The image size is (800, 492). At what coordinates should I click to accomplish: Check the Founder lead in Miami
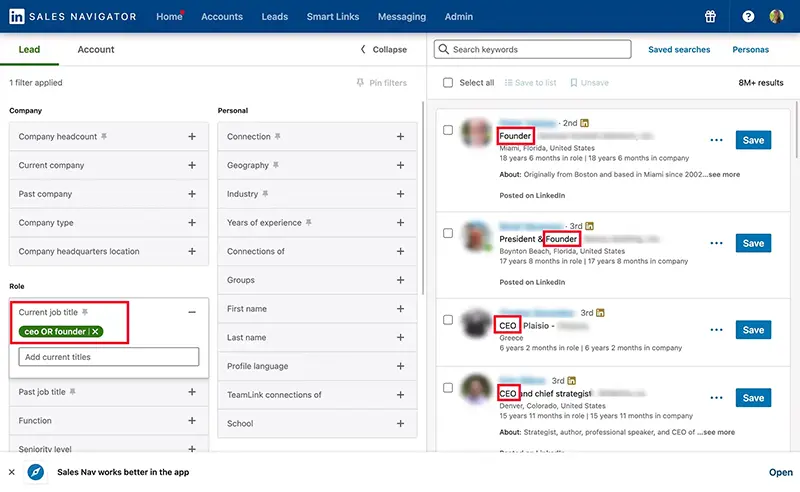click(x=447, y=130)
